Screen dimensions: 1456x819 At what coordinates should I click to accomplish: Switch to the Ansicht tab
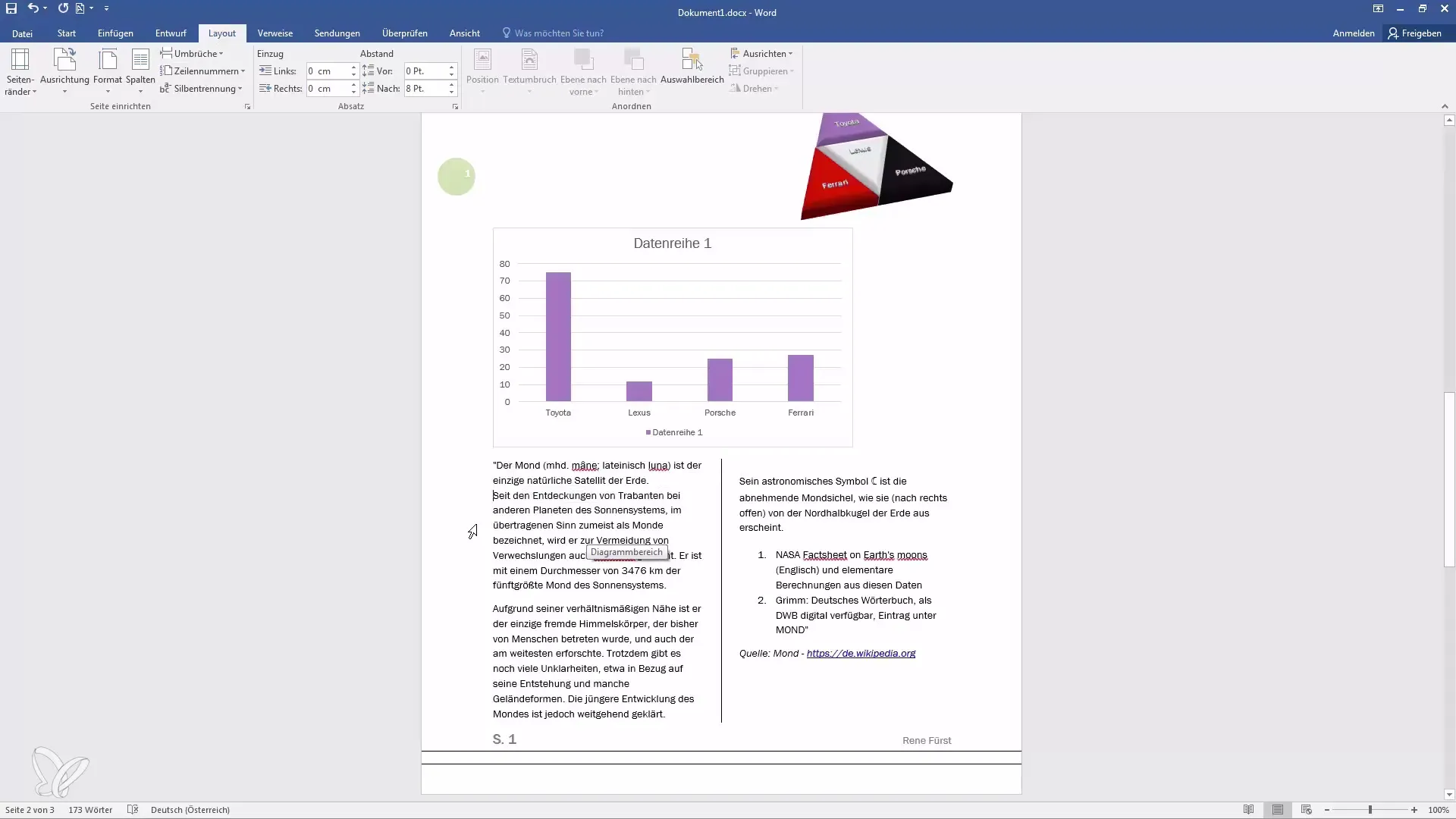click(x=464, y=33)
